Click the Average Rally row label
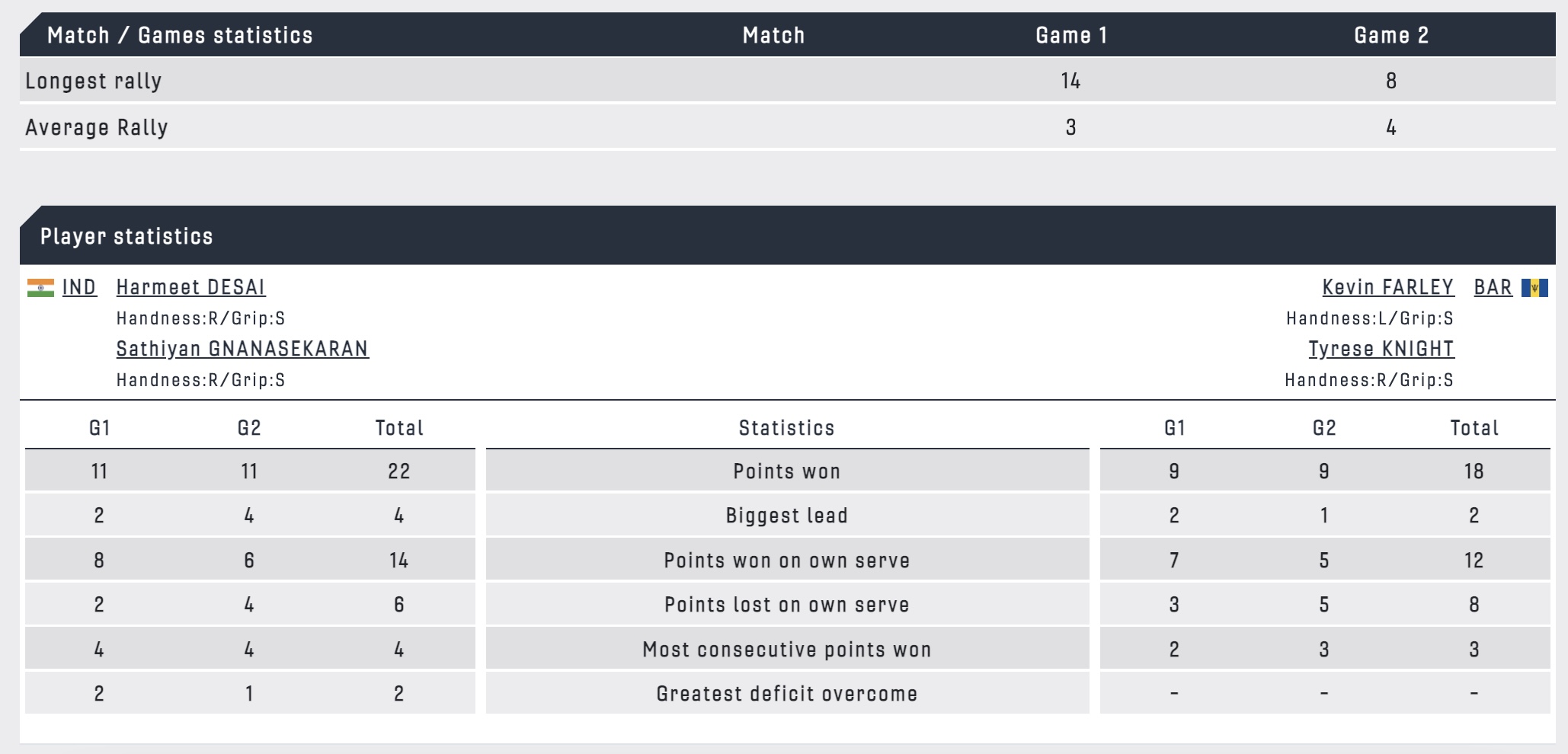The width and height of the screenshot is (1568, 754). (x=97, y=127)
